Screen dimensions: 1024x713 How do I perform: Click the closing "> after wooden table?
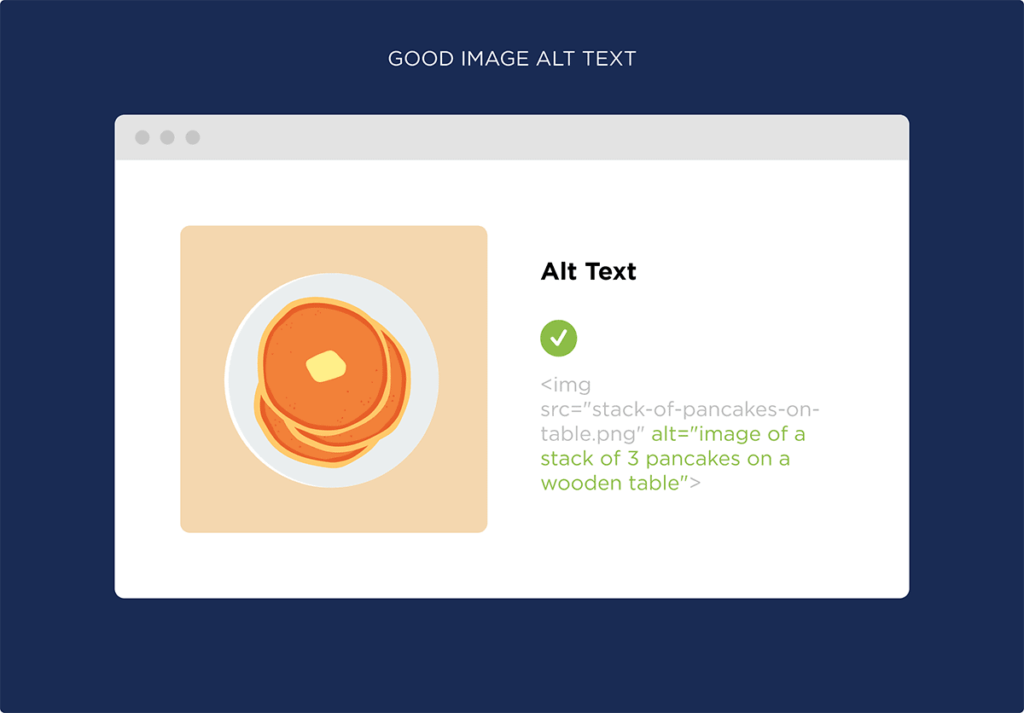point(691,483)
